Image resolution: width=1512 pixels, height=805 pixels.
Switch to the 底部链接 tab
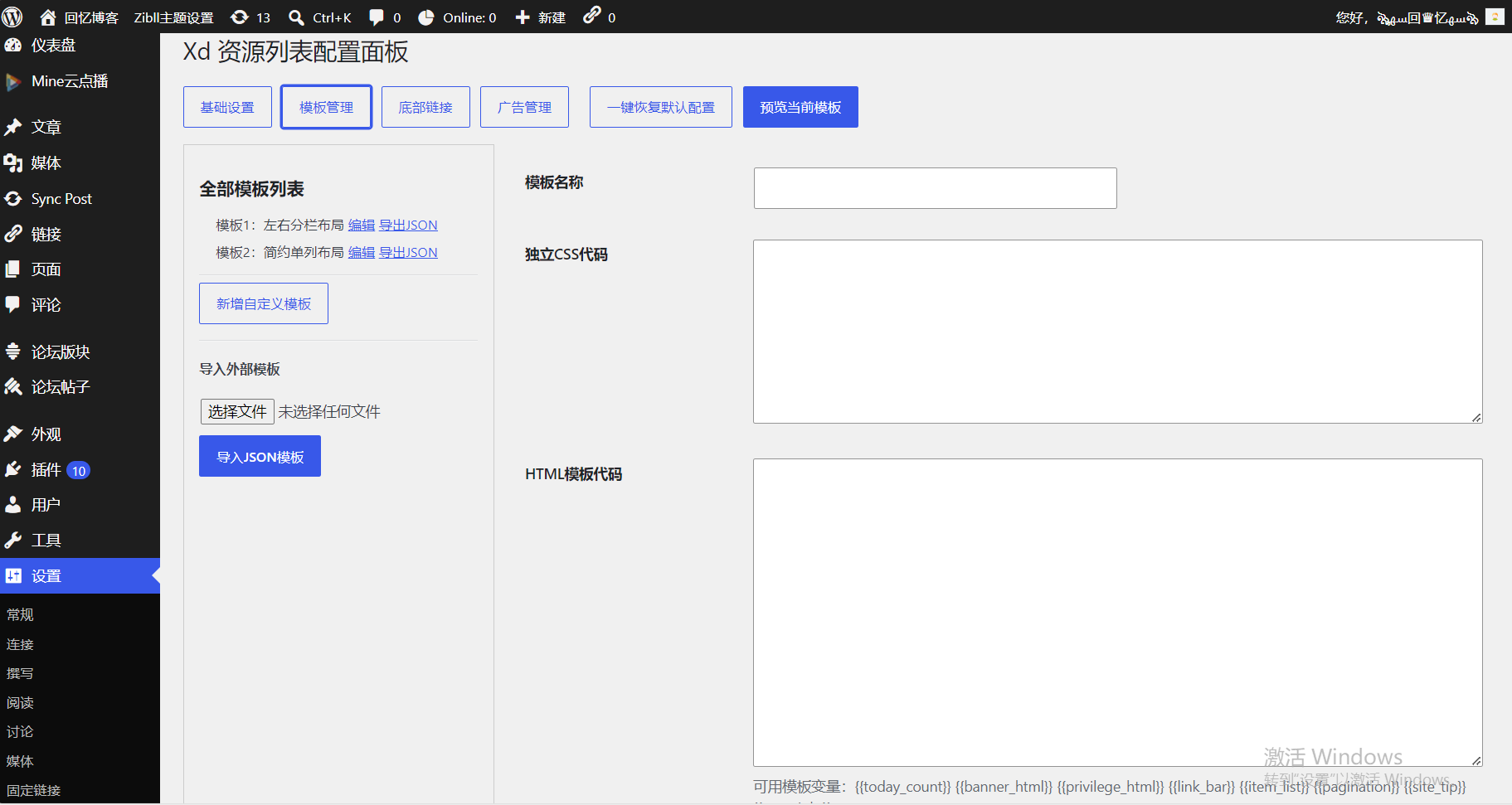click(x=425, y=107)
